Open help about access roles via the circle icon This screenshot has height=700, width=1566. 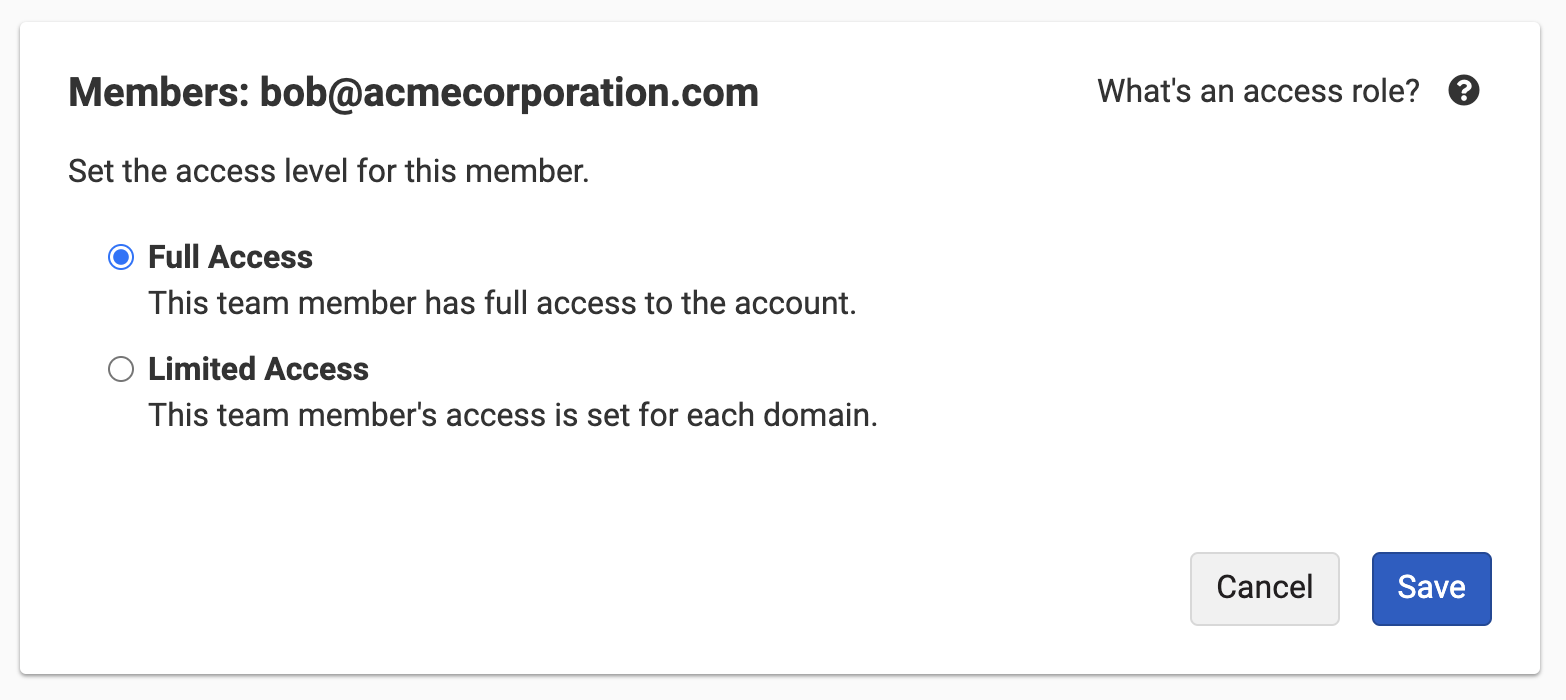tap(1464, 91)
